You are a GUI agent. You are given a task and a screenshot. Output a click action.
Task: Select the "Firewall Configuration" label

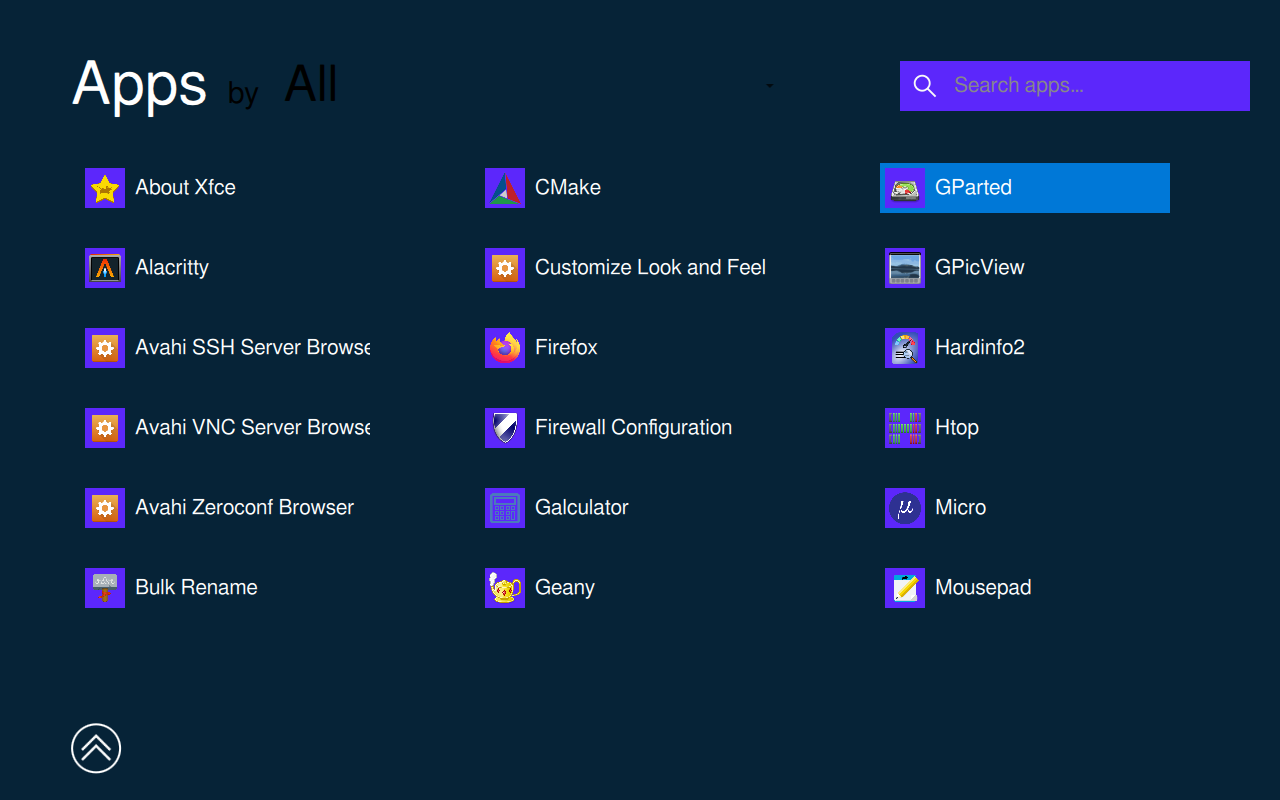point(634,428)
